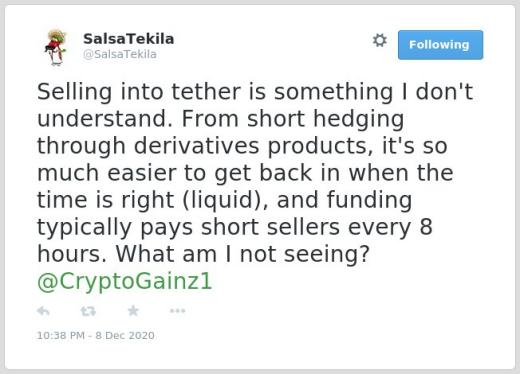This screenshot has height=374, width=520.
Task: Select the reply arrow under the tweet
Action: coord(43,311)
